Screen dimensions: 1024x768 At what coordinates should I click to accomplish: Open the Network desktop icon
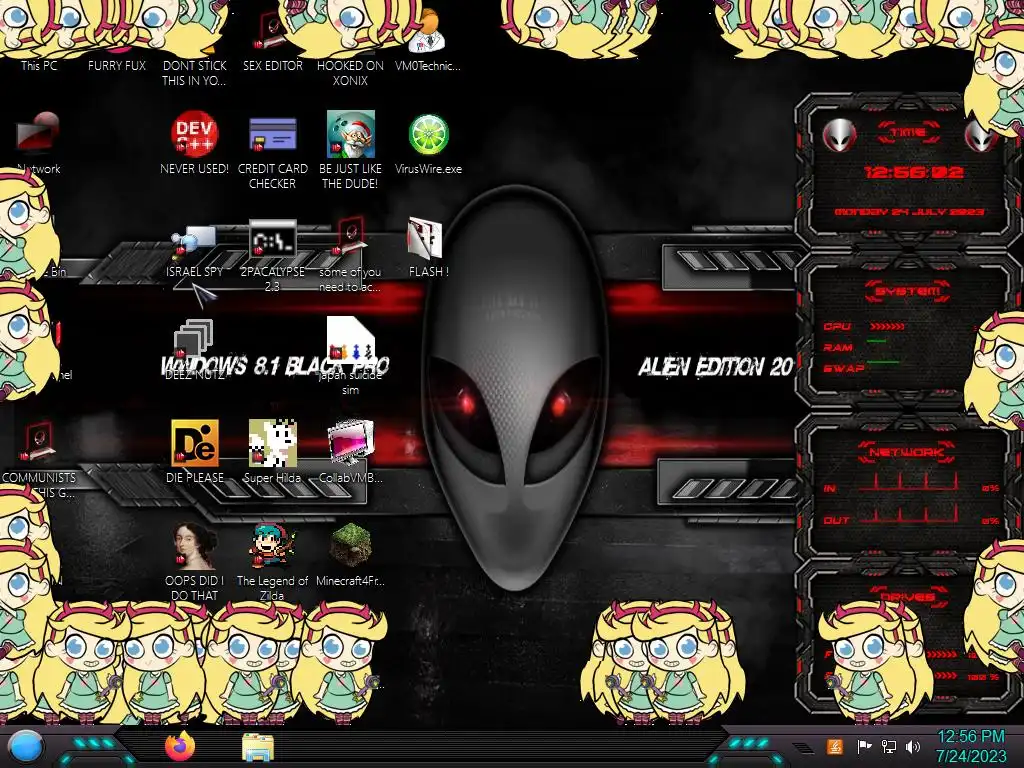point(38,134)
